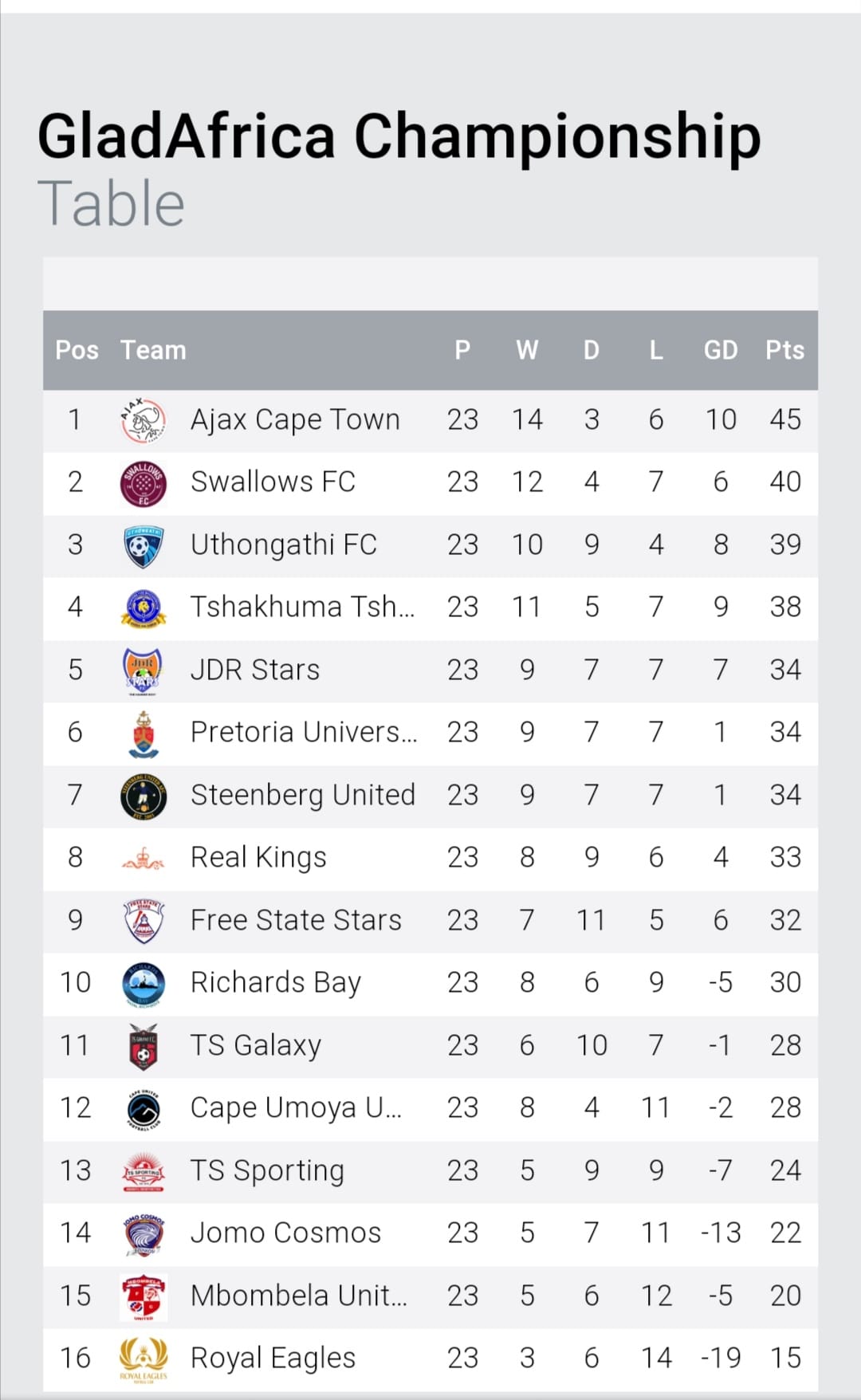
Task: Open the Cape Umoya United team link
Action: 296,1108
